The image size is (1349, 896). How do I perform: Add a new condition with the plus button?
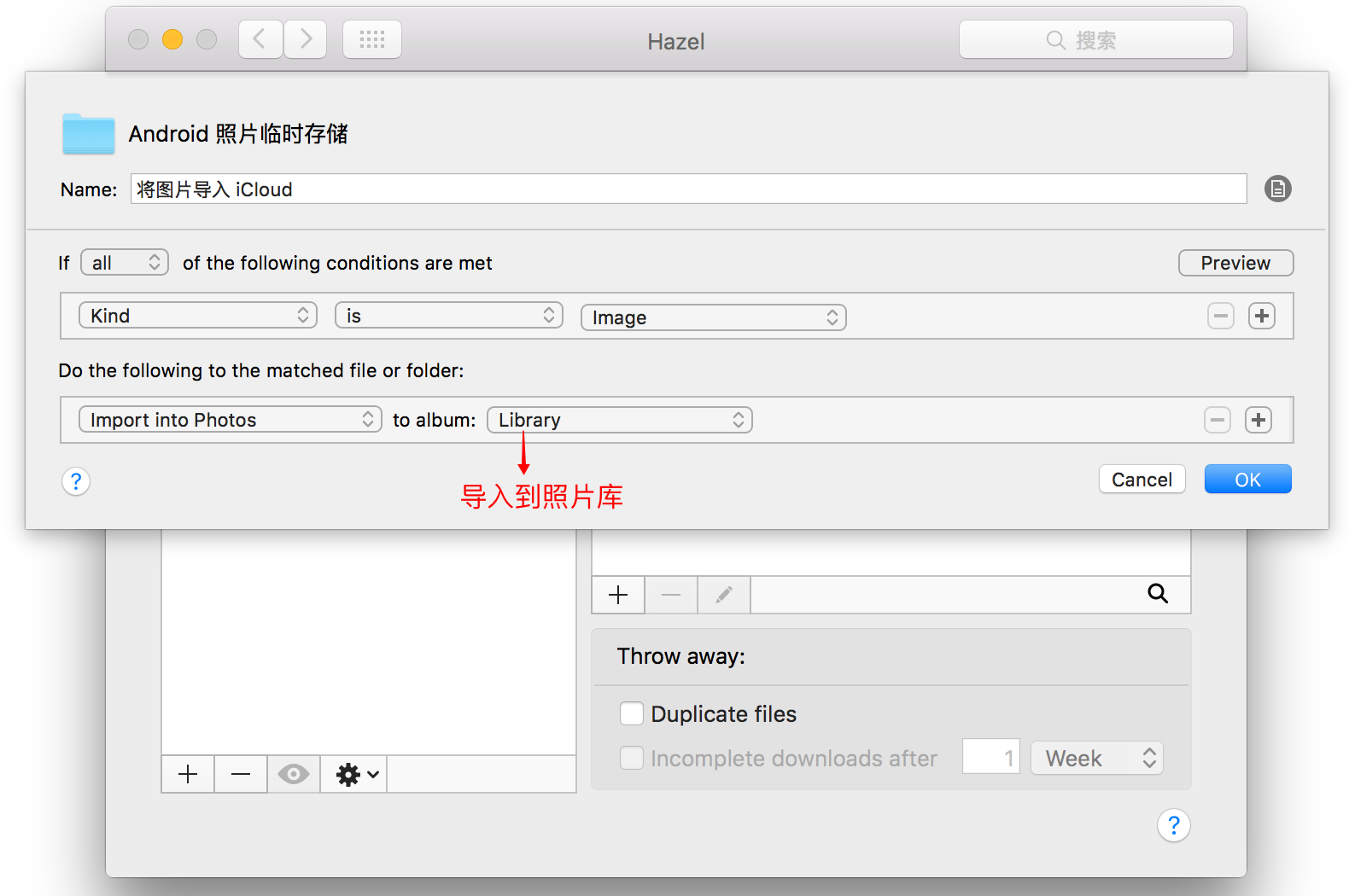coord(1261,316)
